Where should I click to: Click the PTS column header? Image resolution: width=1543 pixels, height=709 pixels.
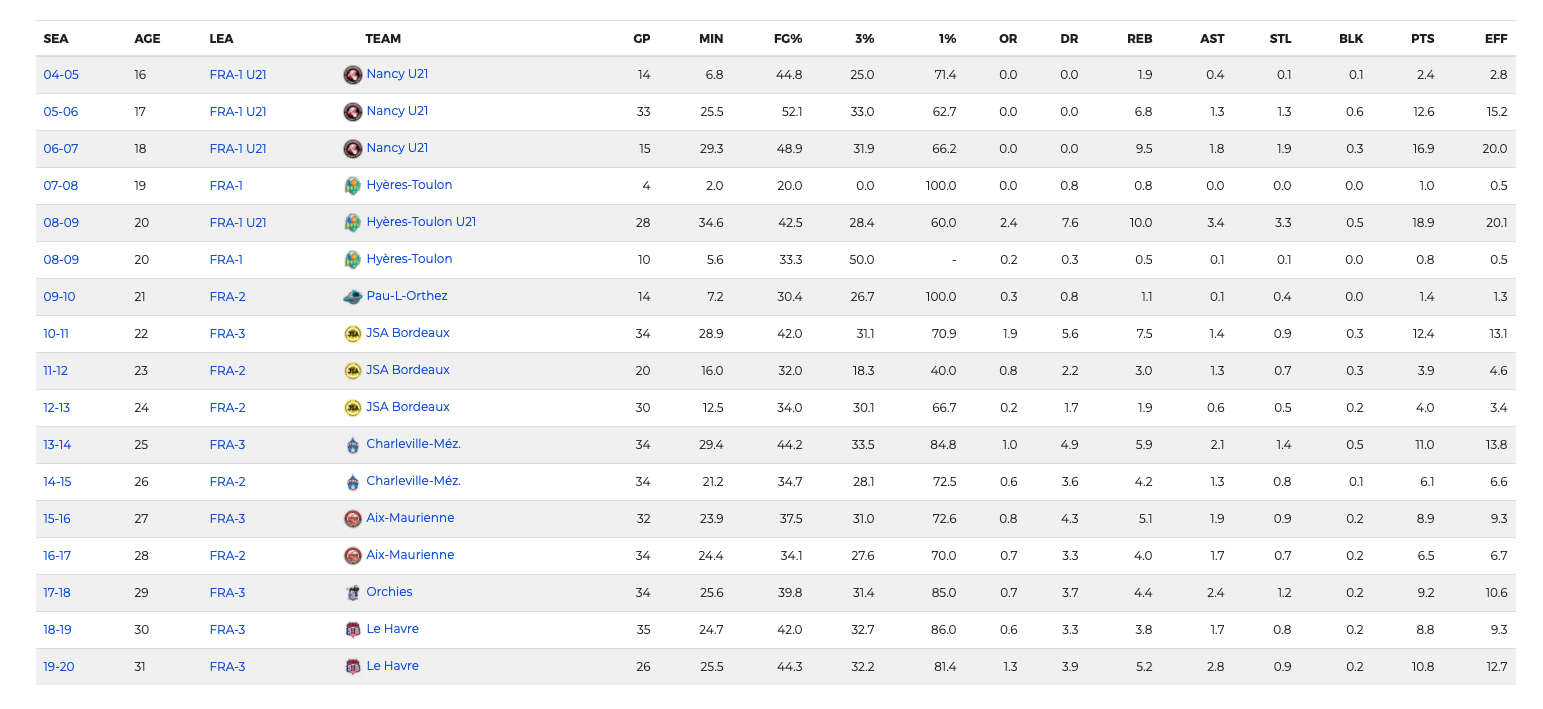(x=1422, y=39)
